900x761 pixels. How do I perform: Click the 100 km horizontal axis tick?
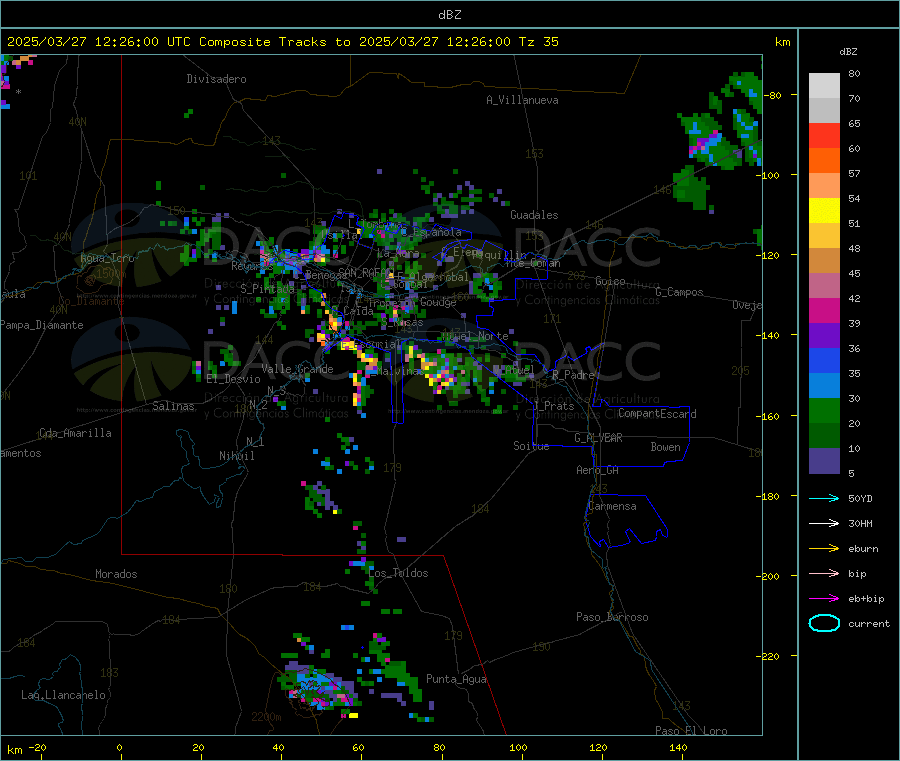[518, 747]
